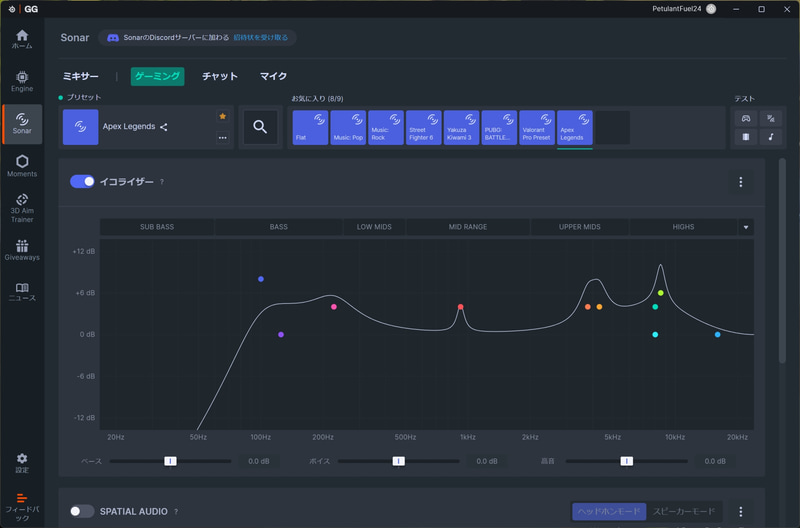Switch to the ゲーミング tab
Image resolution: width=800 pixels, height=528 pixels.
(158, 77)
